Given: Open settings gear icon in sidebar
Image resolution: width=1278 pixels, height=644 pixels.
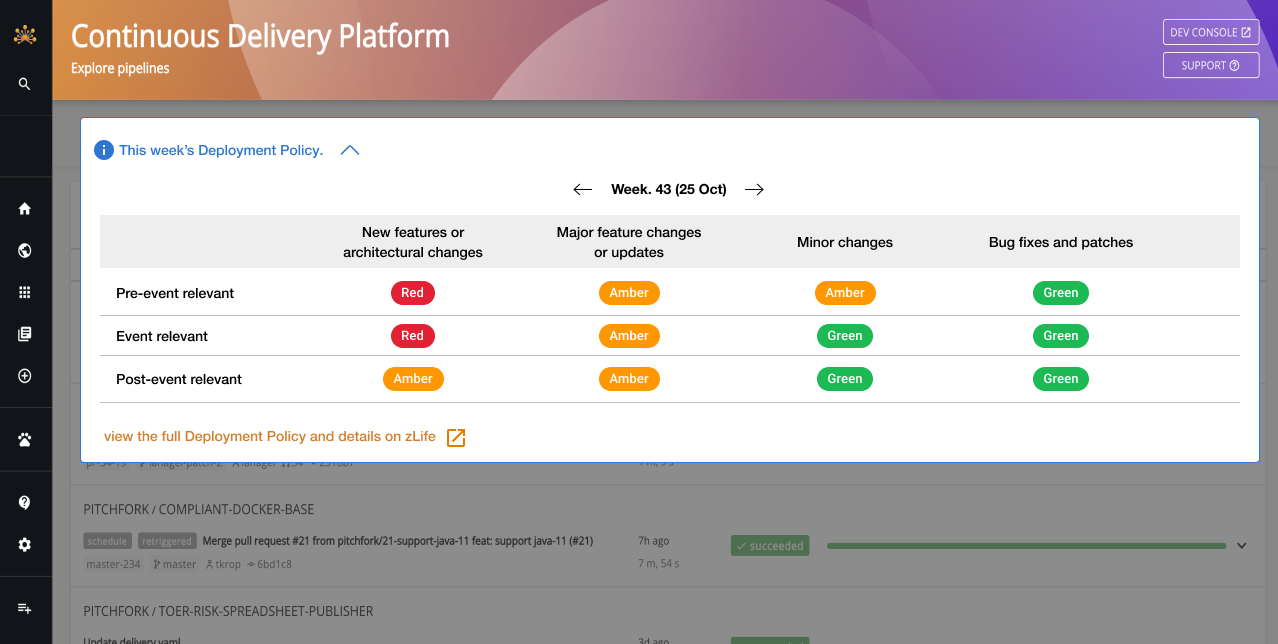Looking at the screenshot, I should [25, 545].
